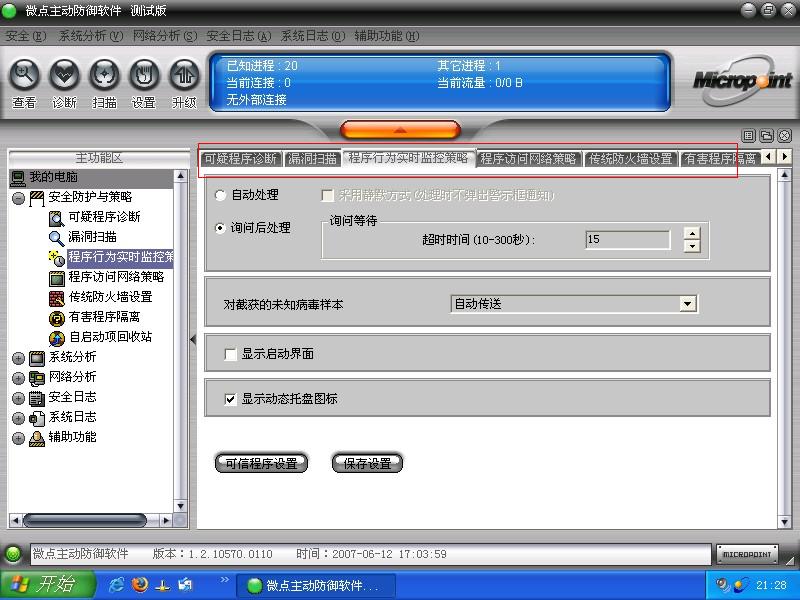Open 传统防火墙设置 in the sidebar tree
800x600 pixels.
coord(110,296)
